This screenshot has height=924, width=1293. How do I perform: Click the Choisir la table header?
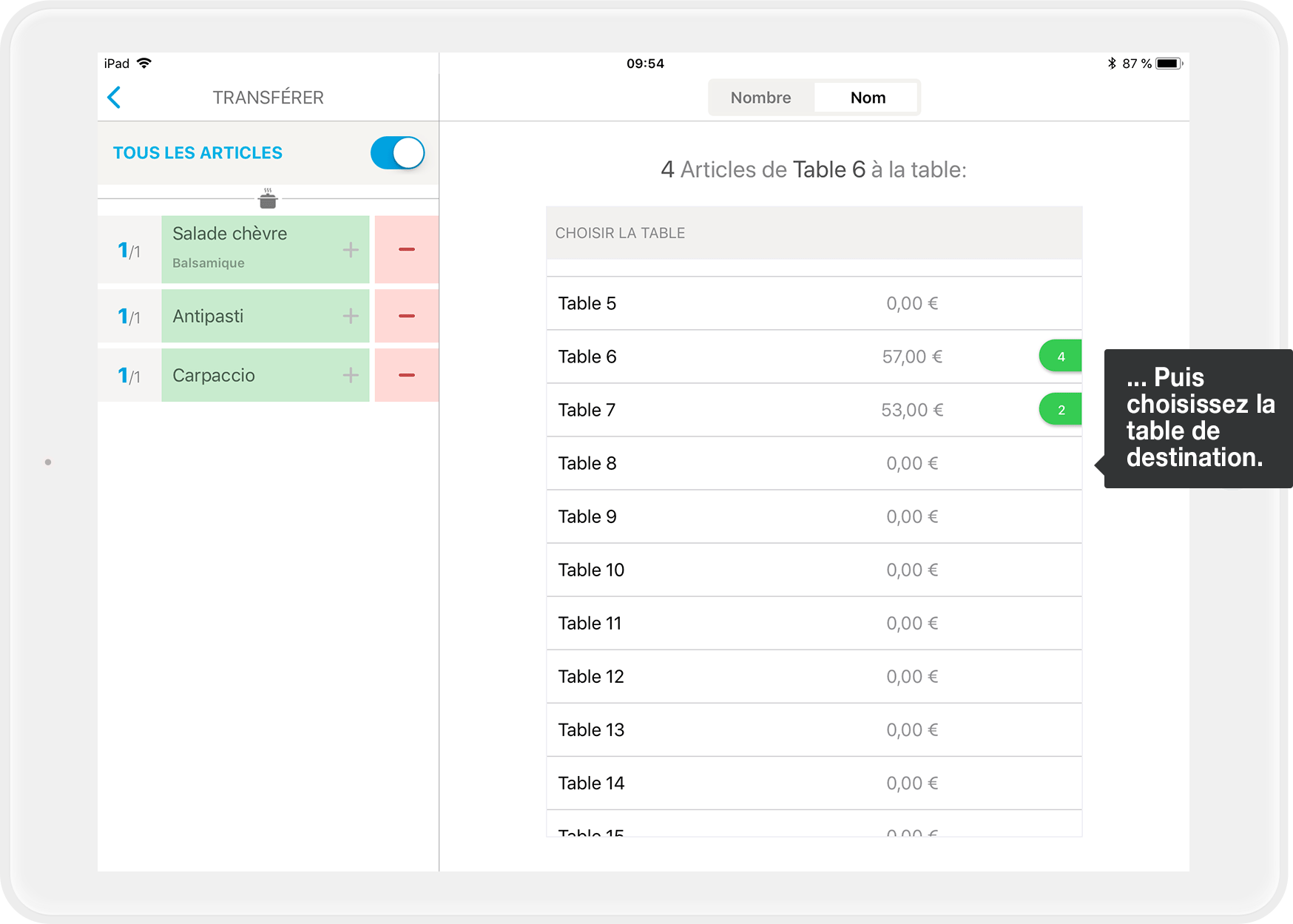(x=814, y=233)
